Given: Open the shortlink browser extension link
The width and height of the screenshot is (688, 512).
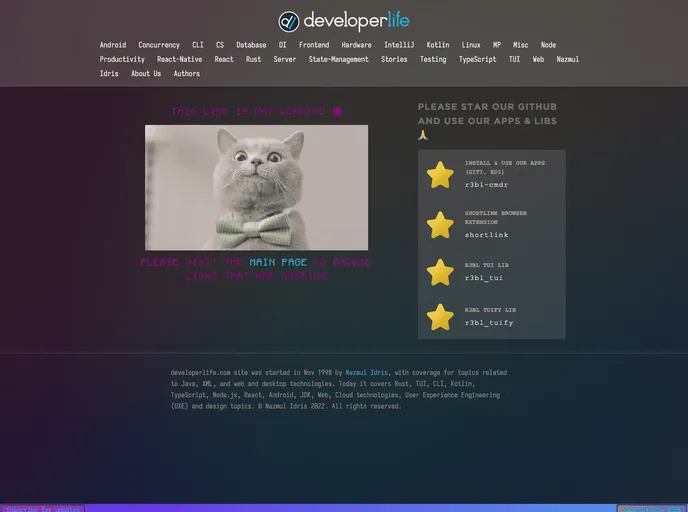Looking at the screenshot, I should [486, 235].
